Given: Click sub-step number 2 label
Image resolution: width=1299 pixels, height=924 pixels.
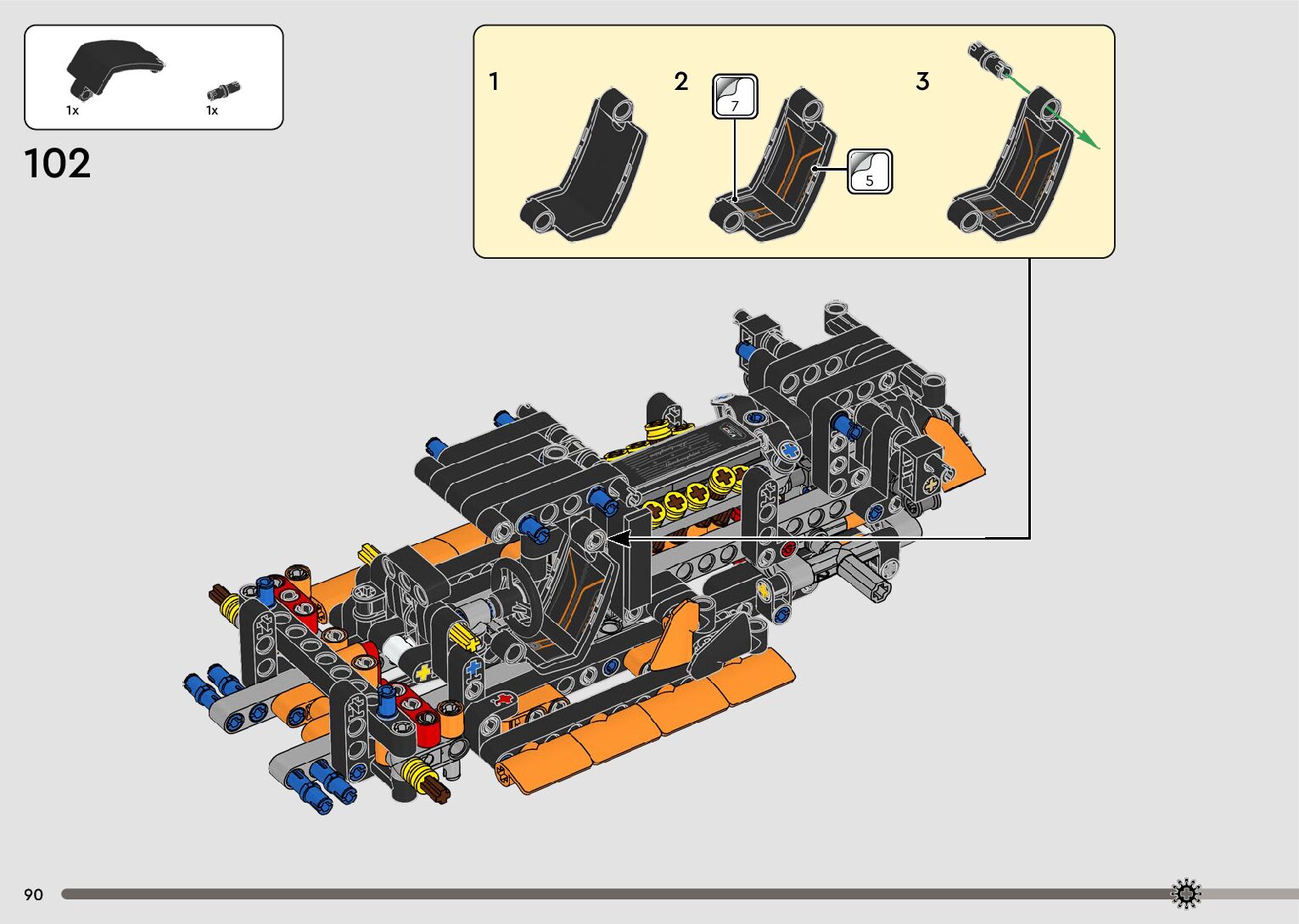Looking at the screenshot, I should pos(681,82).
